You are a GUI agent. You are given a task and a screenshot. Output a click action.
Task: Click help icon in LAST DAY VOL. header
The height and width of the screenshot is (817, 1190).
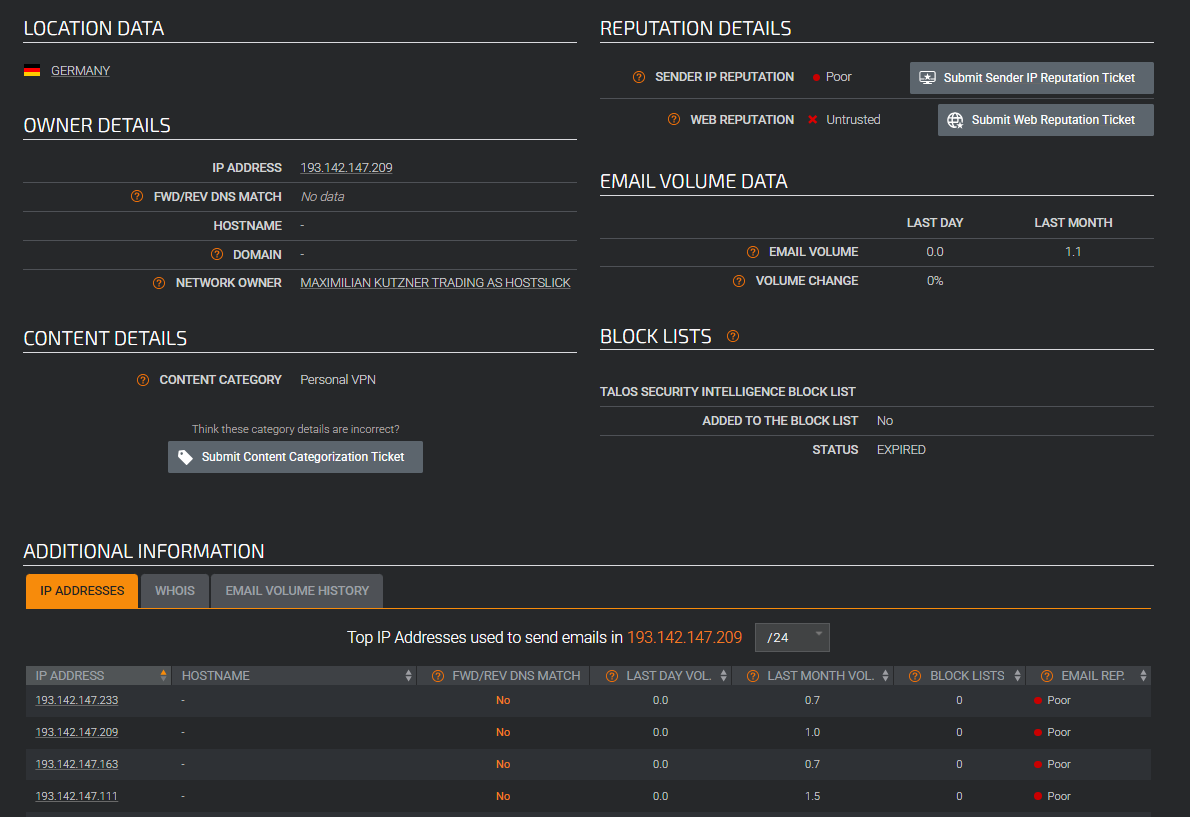coord(612,676)
